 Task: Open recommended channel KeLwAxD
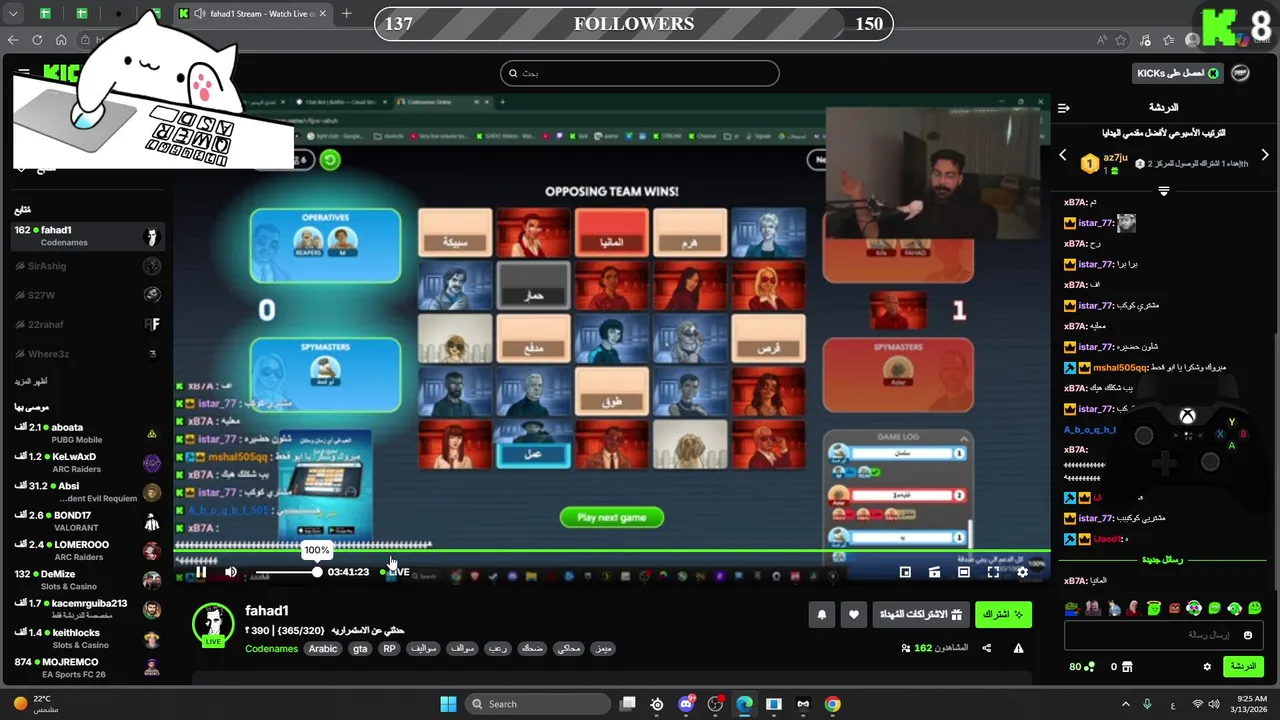pos(88,462)
